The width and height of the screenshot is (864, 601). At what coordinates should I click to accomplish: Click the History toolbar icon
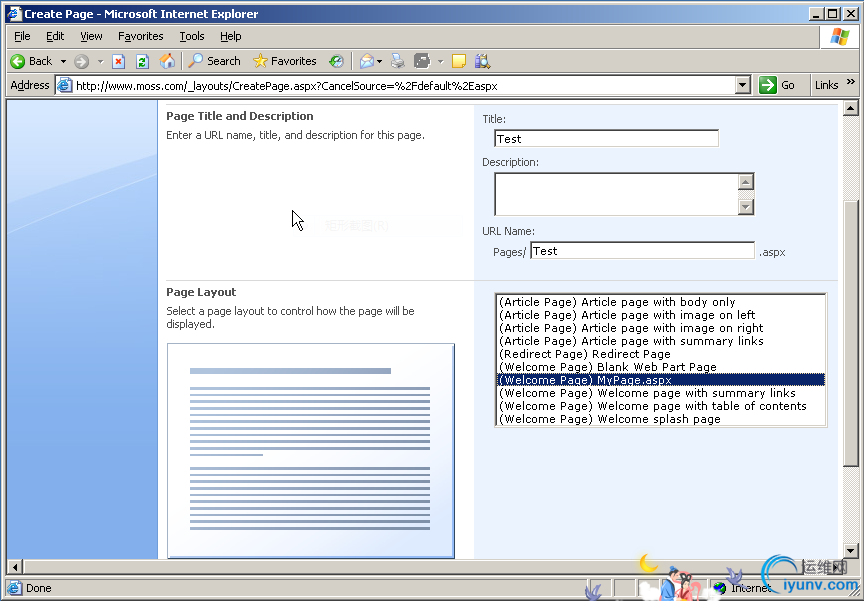(x=336, y=61)
